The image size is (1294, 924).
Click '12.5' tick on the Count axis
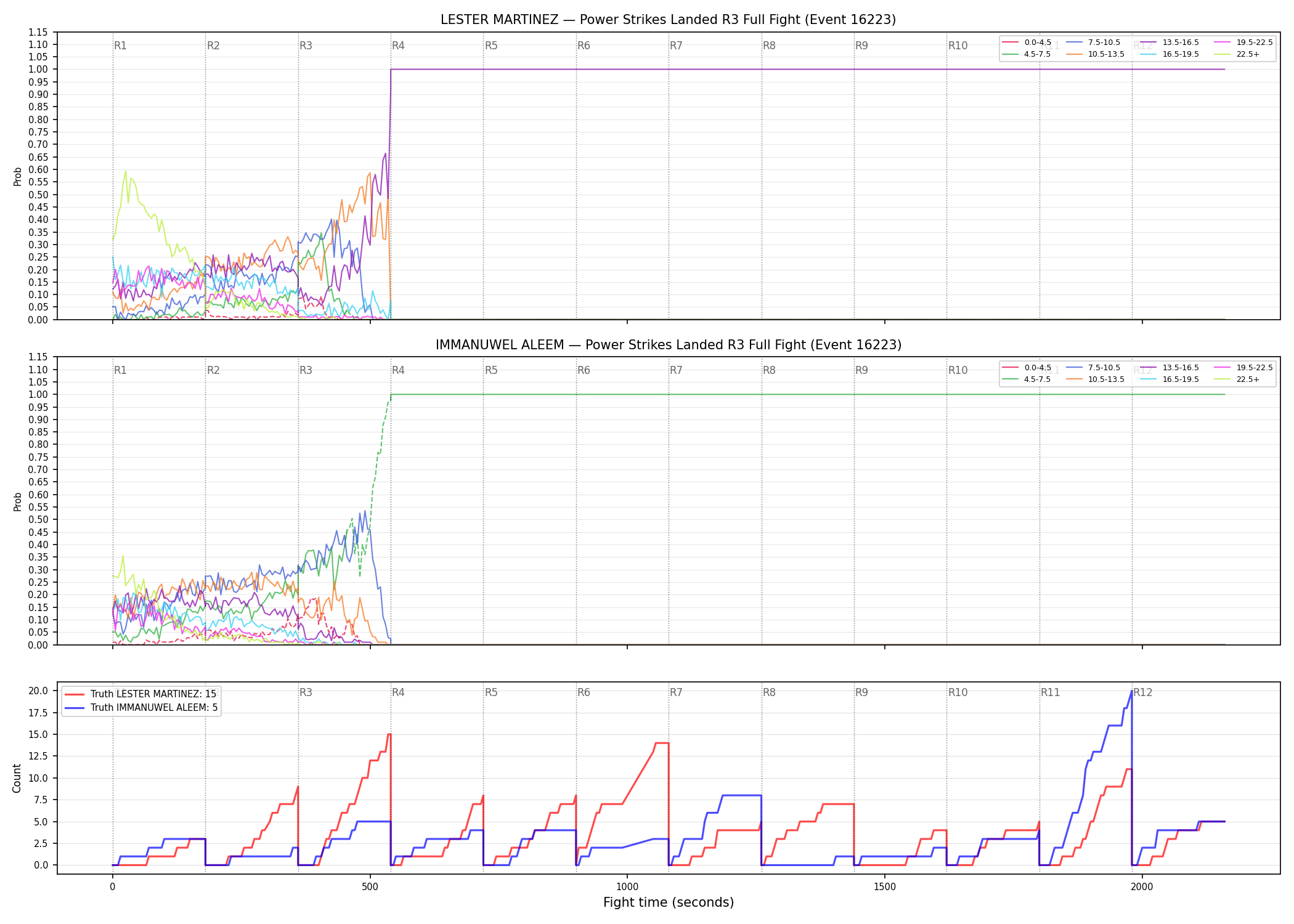coord(38,756)
